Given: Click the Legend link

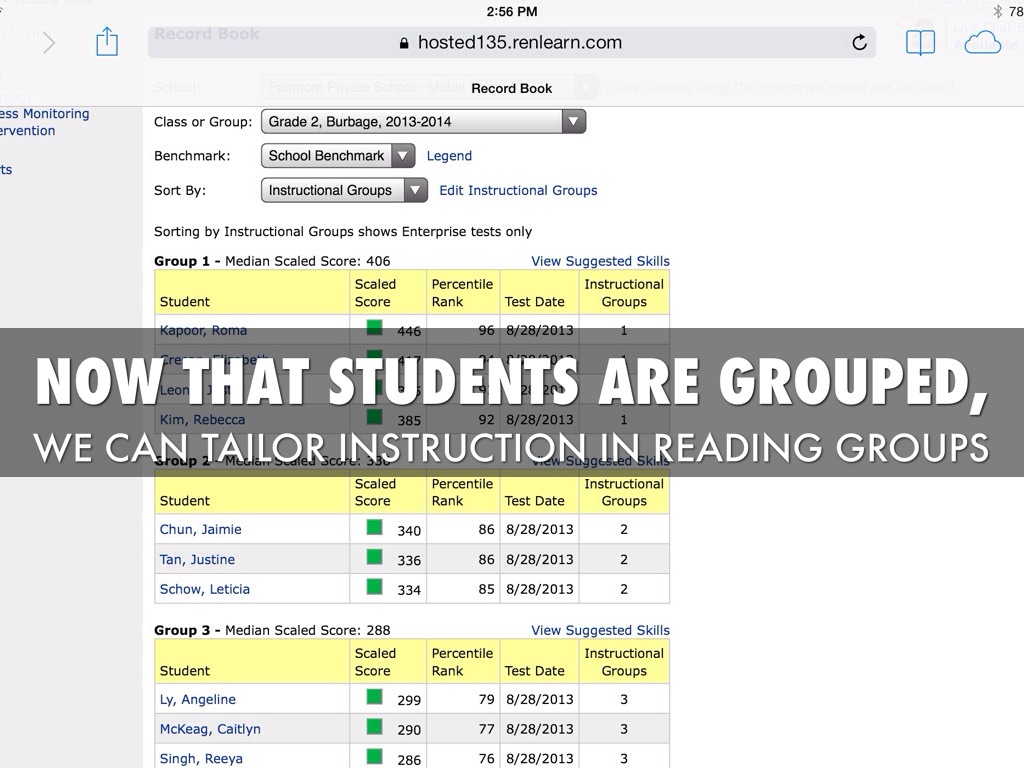Looking at the screenshot, I should point(449,156).
